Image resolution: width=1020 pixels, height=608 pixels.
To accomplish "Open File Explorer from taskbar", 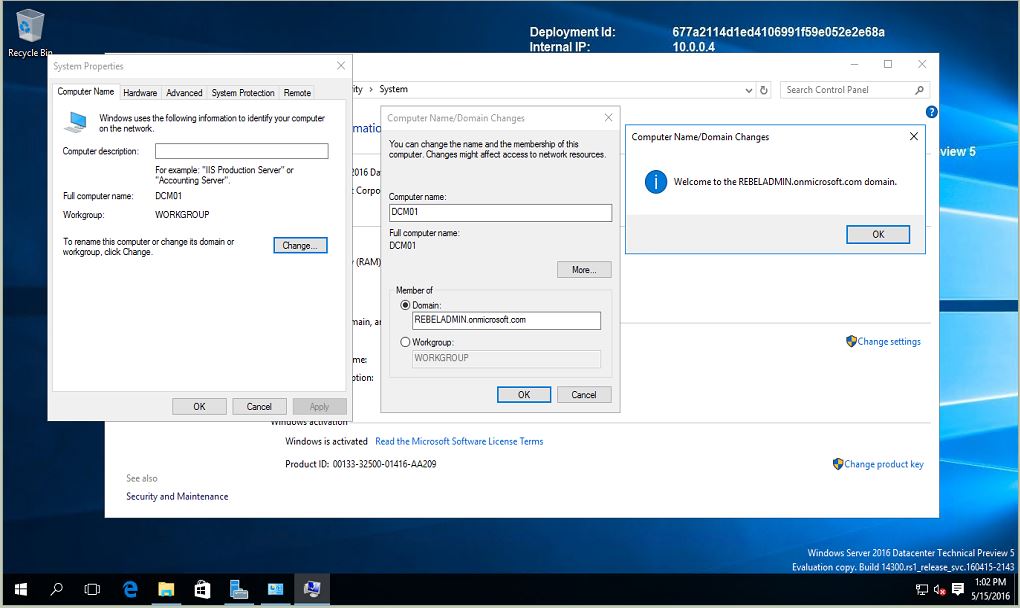I will (x=167, y=589).
